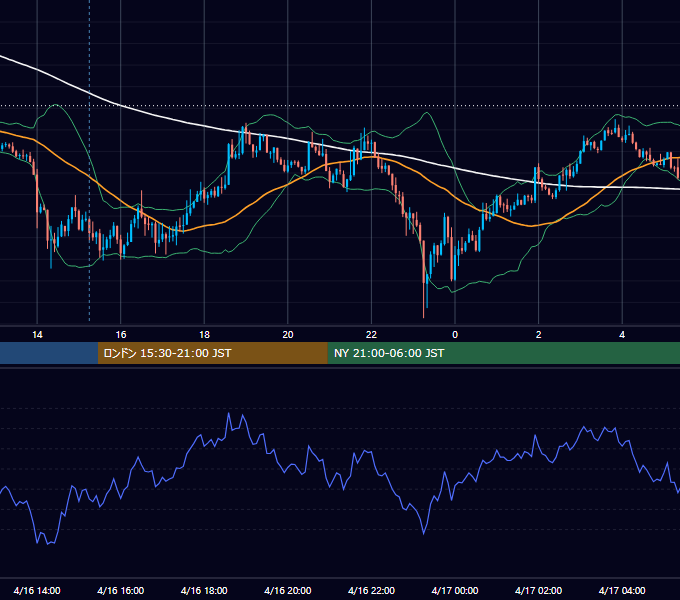Click the 22 hour label on price chart axis
This screenshot has width=680, height=600.
click(371, 334)
